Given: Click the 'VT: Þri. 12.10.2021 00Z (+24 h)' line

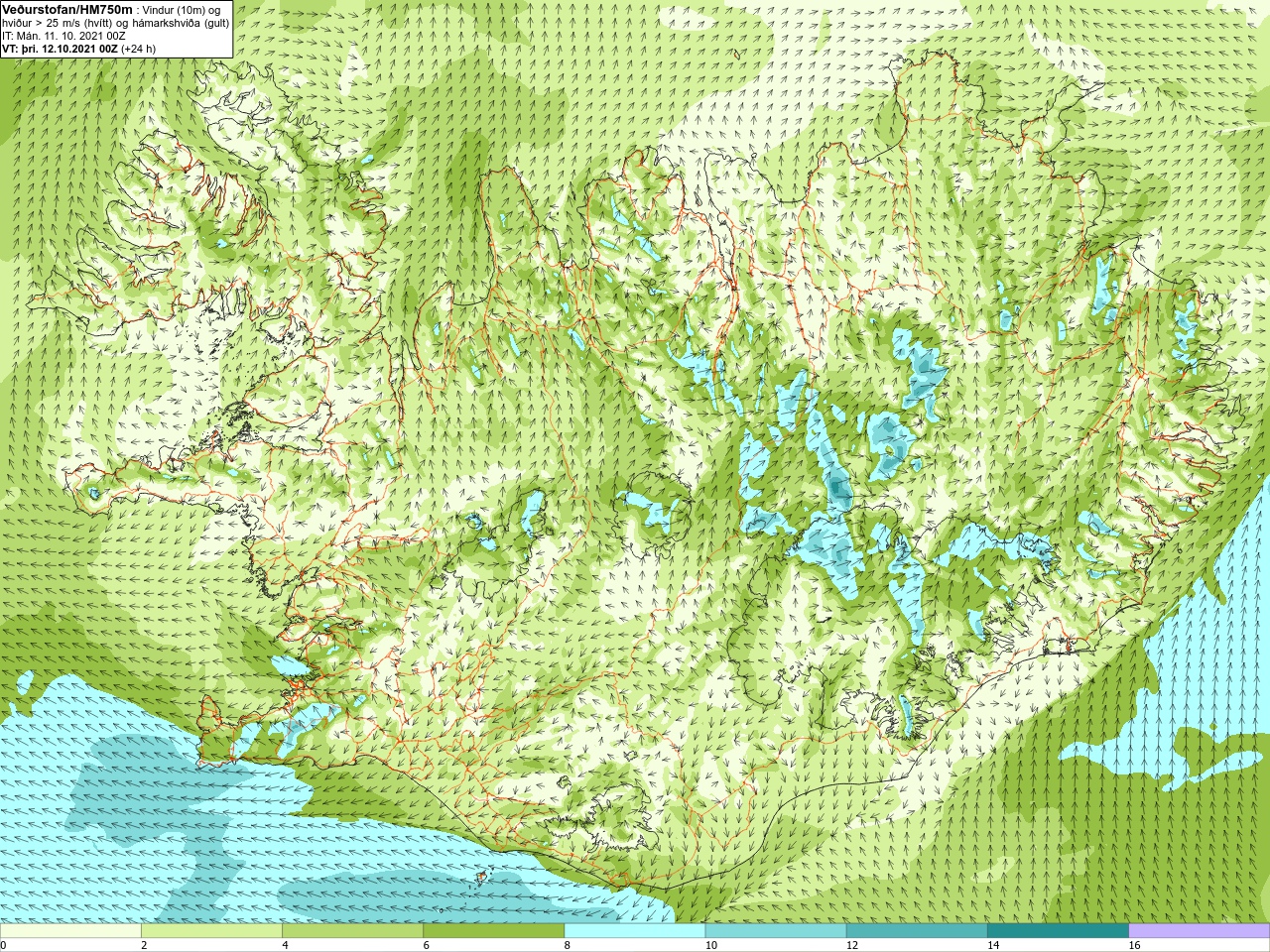Looking at the screenshot, I should (x=78, y=49).
